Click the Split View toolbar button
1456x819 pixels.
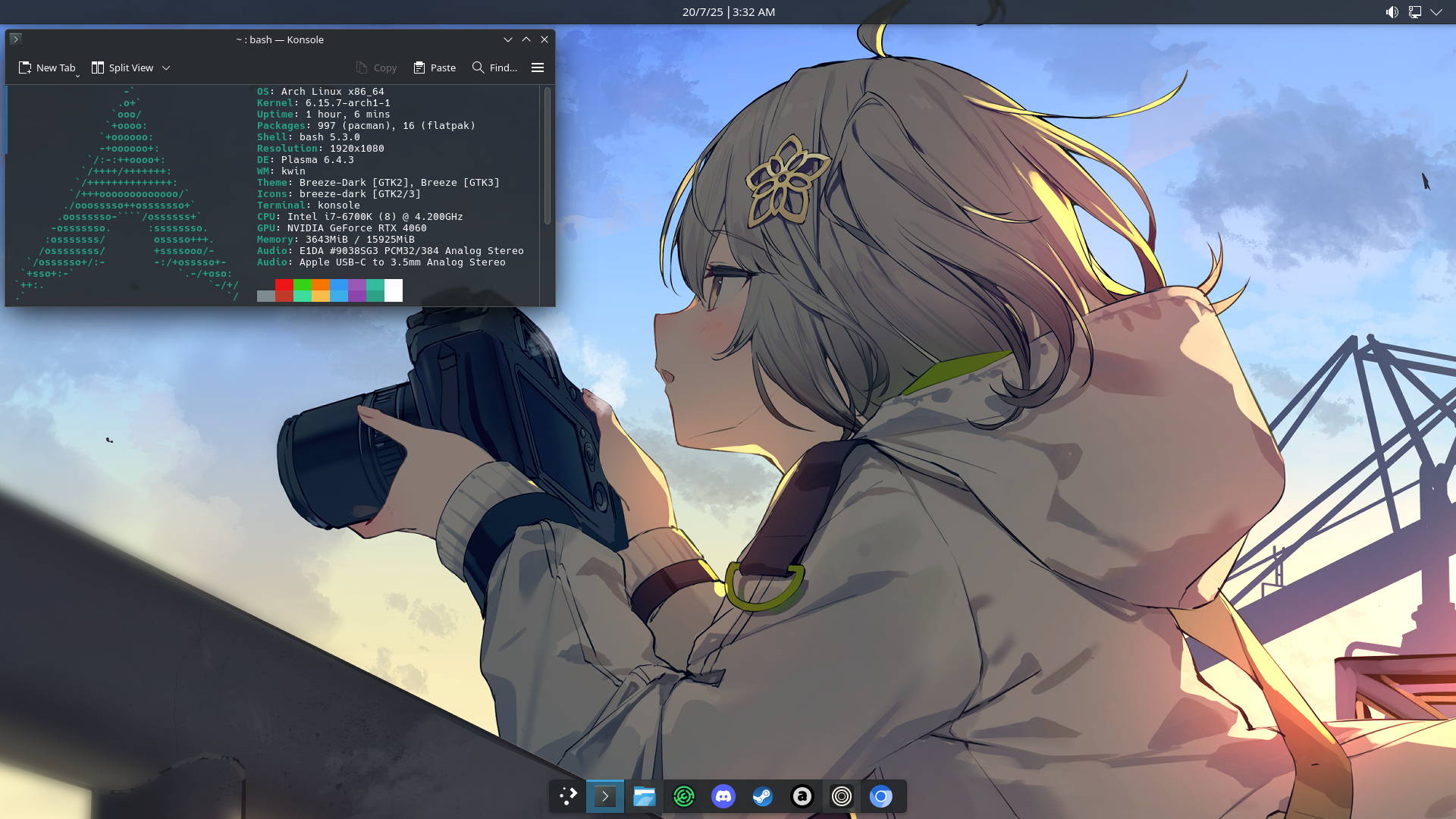[x=123, y=67]
